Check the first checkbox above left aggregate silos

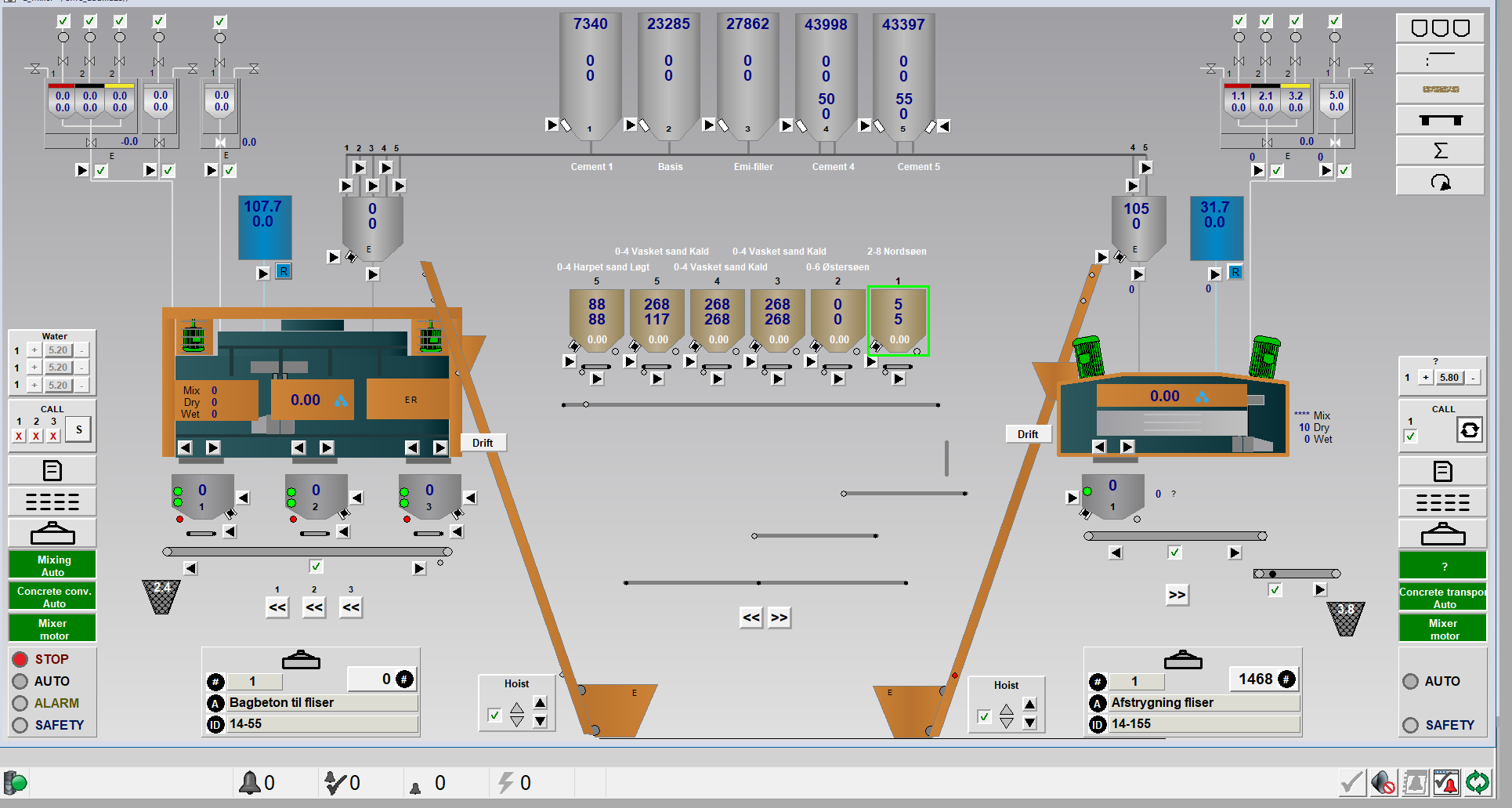pos(63,20)
